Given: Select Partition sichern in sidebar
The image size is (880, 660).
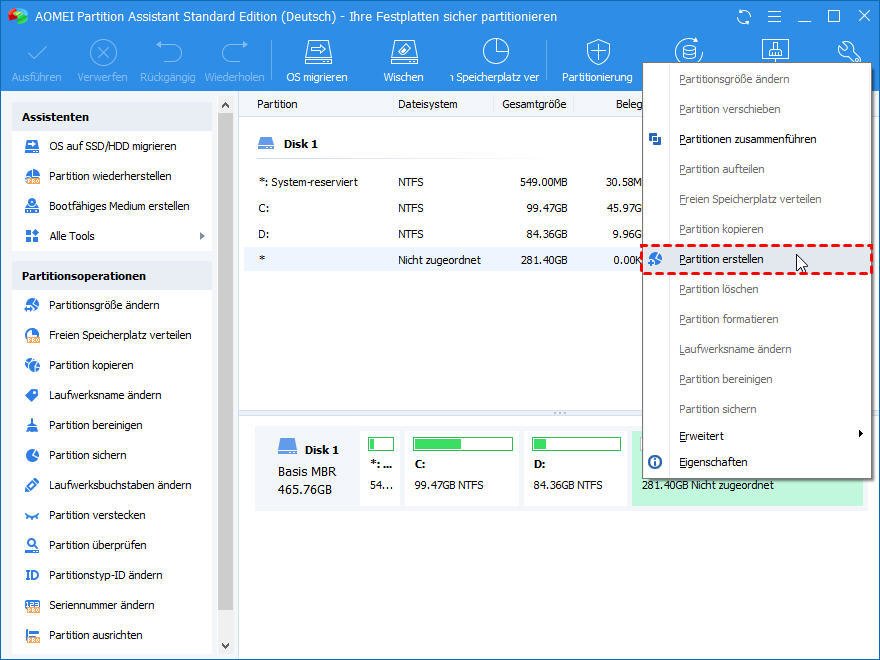Looking at the screenshot, I should (88, 455).
